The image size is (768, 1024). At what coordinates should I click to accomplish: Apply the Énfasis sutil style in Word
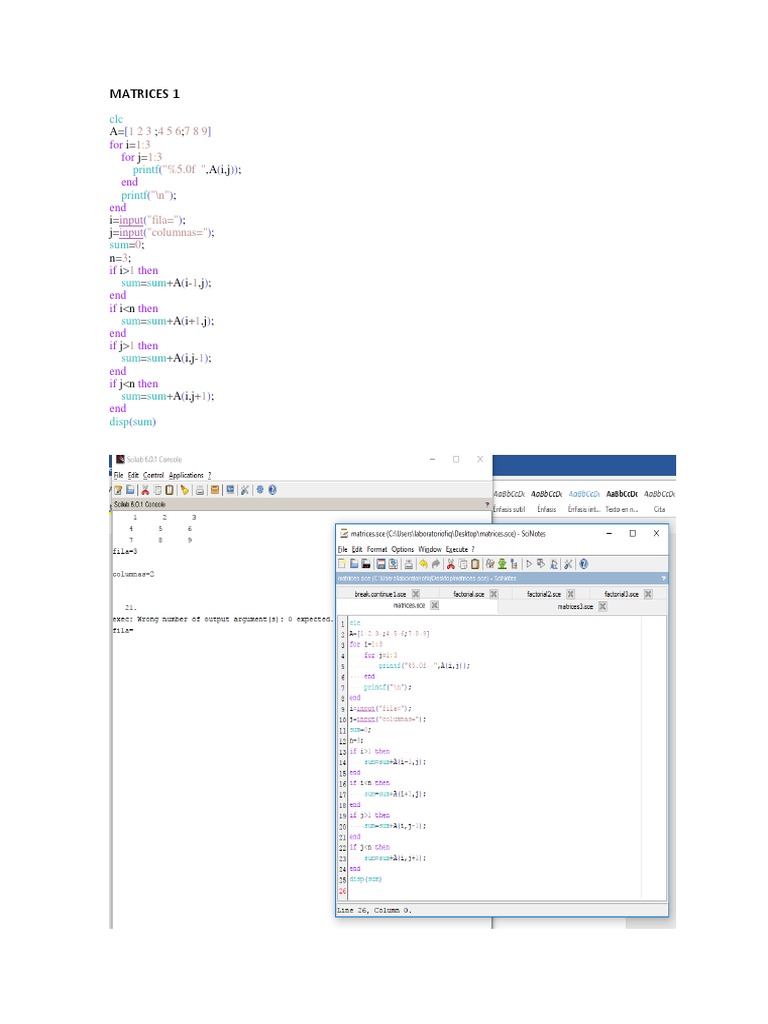pyautogui.click(x=509, y=502)
